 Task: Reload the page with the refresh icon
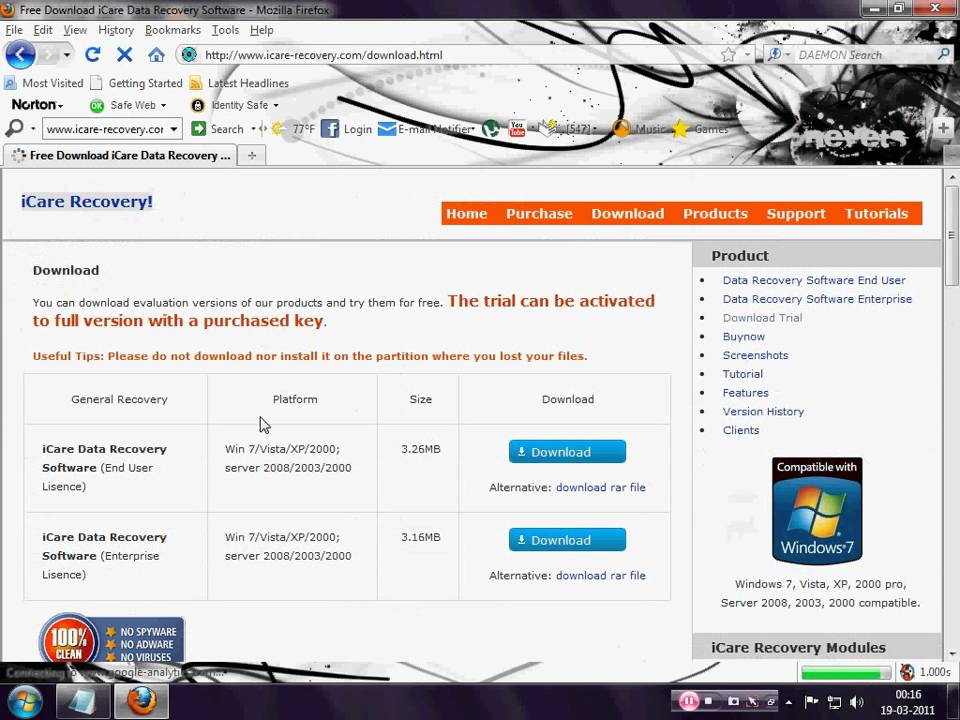[92, 54]
